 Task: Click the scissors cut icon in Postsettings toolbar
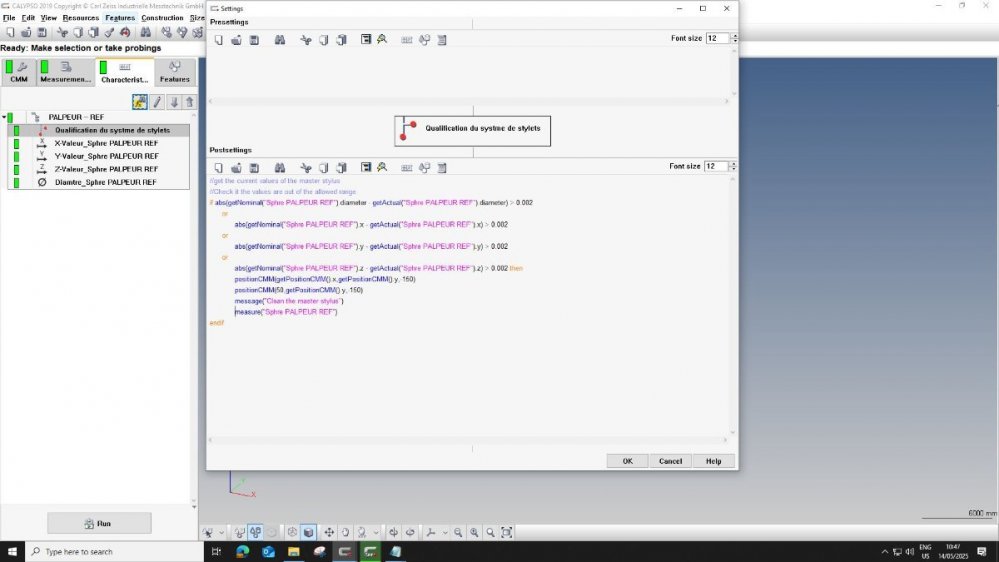click(306, 167)
